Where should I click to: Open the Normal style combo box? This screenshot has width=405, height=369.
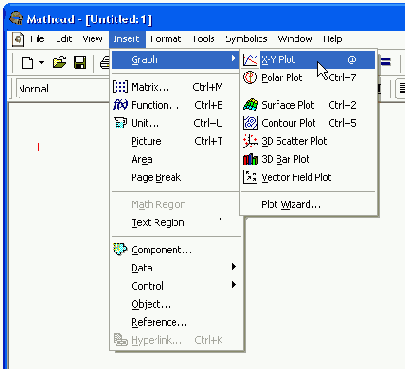click(x=62, y=89)
